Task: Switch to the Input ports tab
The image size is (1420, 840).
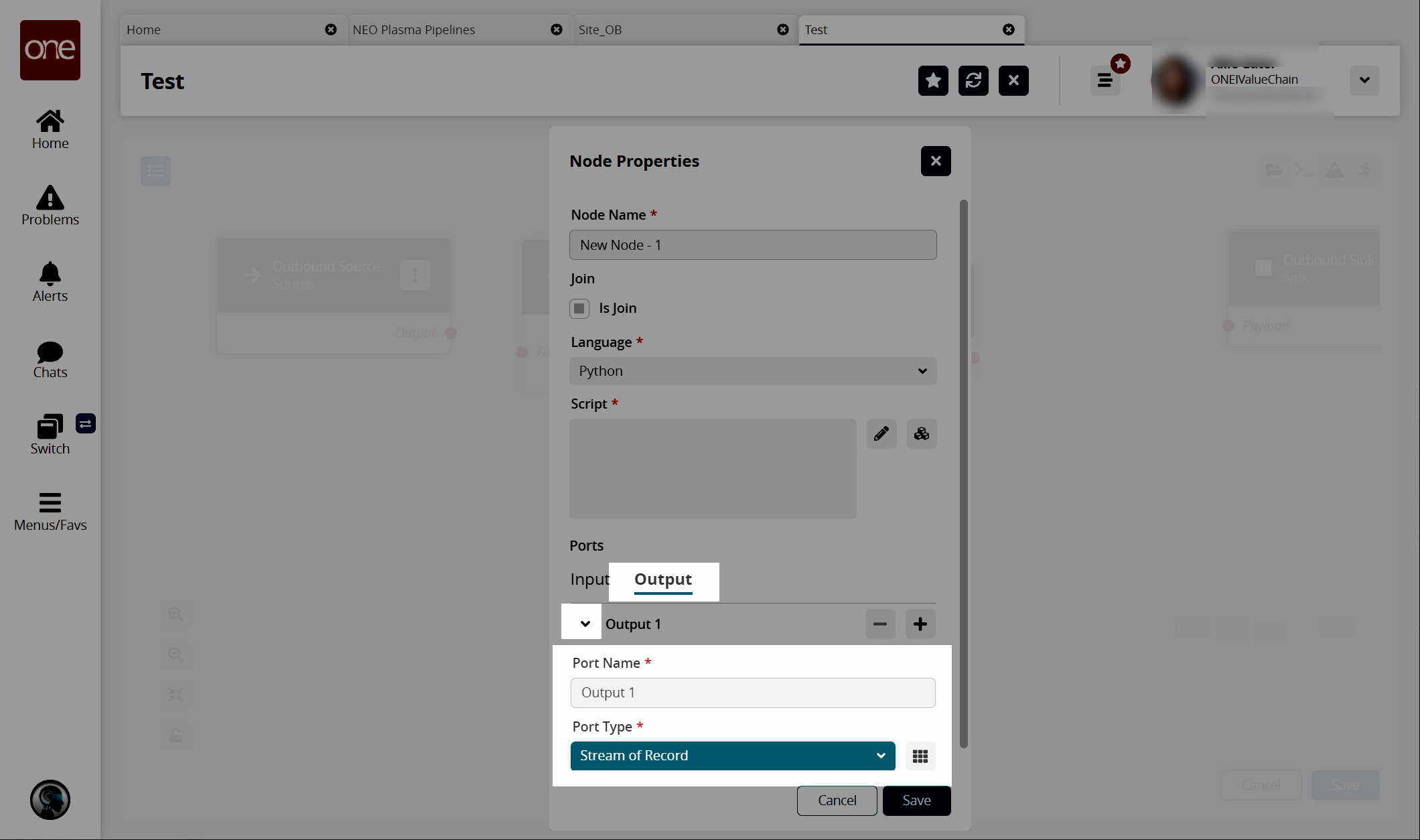Action: [x=589, y=579]
